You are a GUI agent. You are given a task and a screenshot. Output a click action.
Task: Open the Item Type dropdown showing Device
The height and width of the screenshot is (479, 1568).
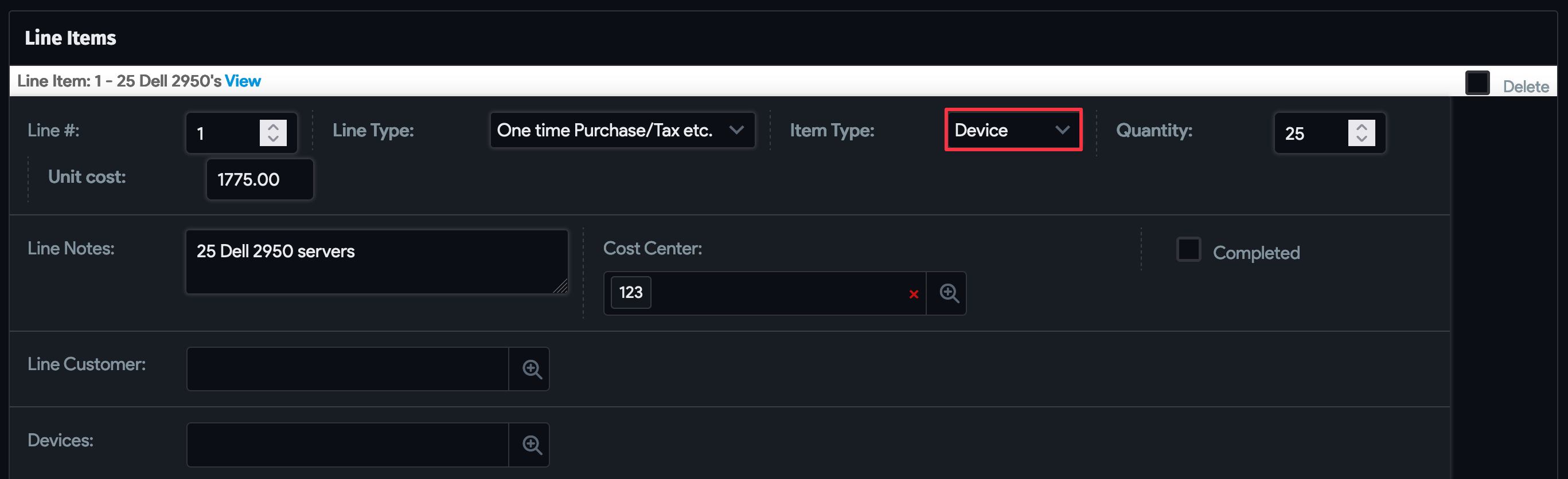[x=1013, y=129]
